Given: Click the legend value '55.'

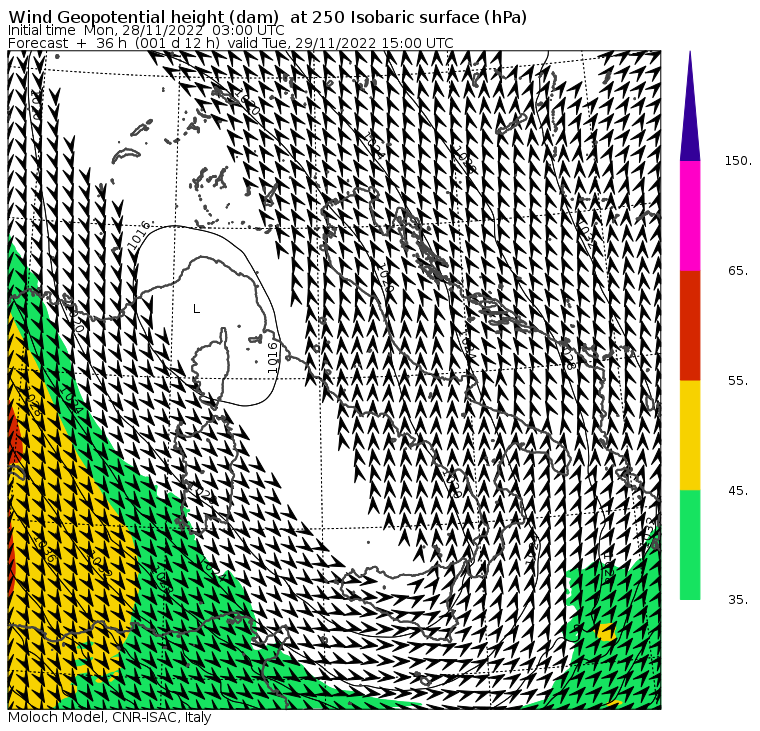Looking at the screenshot, I should tap(739, 381).
